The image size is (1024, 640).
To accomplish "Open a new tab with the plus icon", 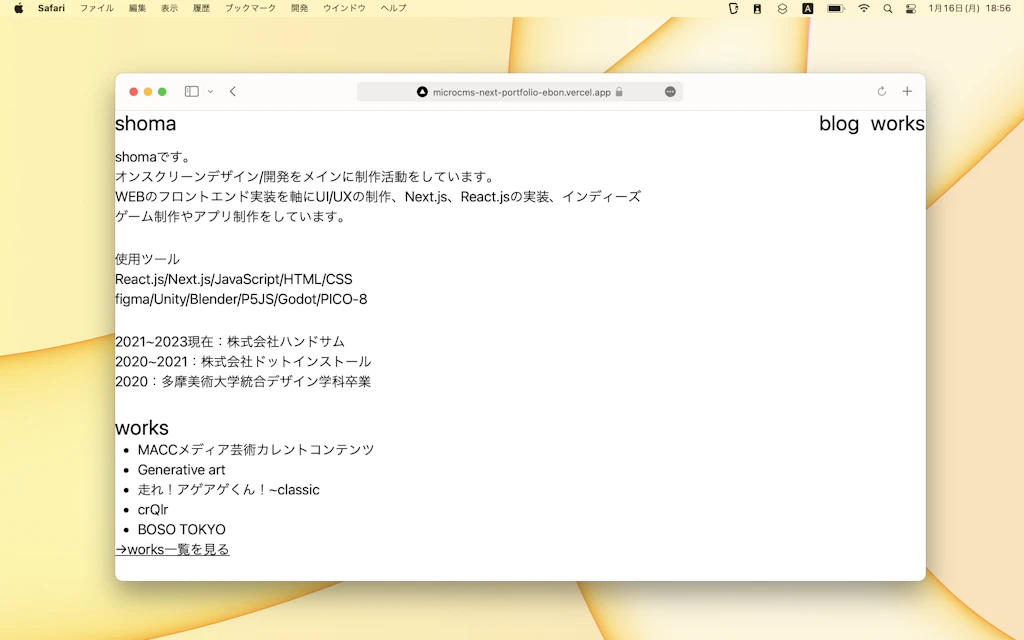I will (x=907, y=92).
